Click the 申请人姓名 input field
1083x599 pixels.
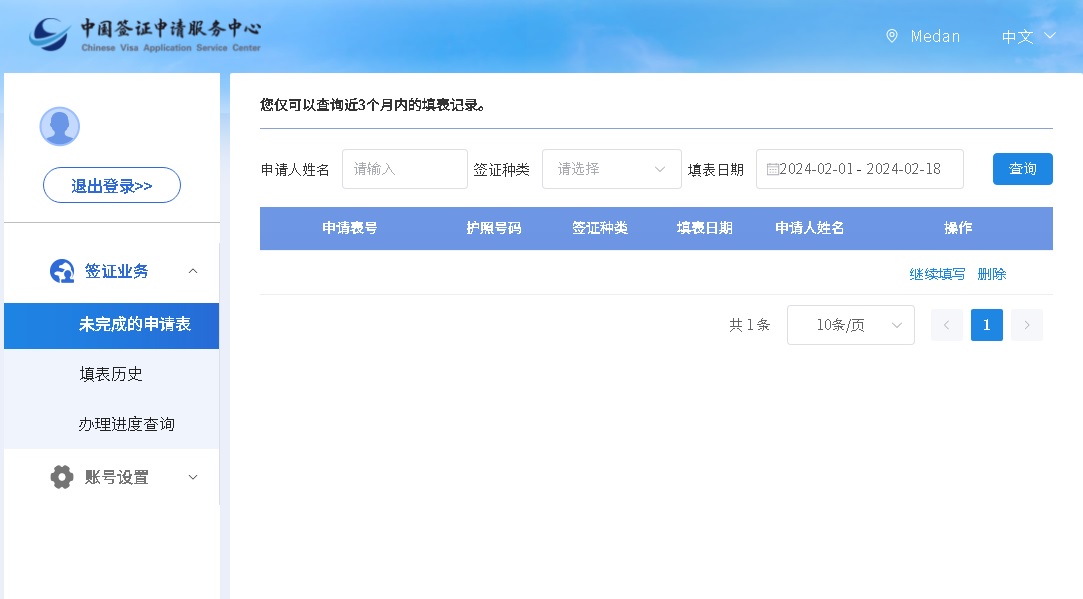[x=404, y=169]
